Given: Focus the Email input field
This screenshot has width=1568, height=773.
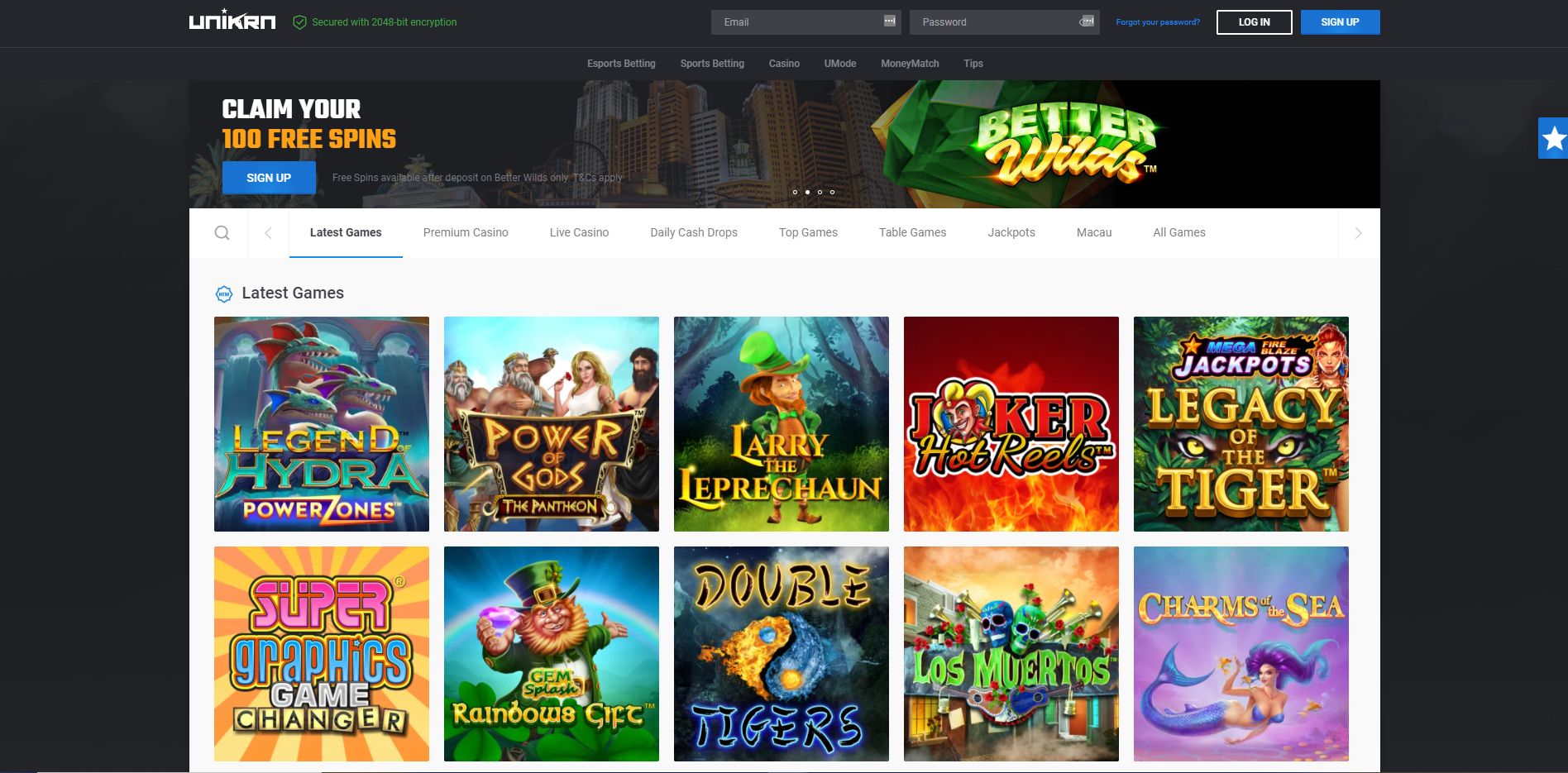Looking at the screenshot, I should tap(806, 22).
